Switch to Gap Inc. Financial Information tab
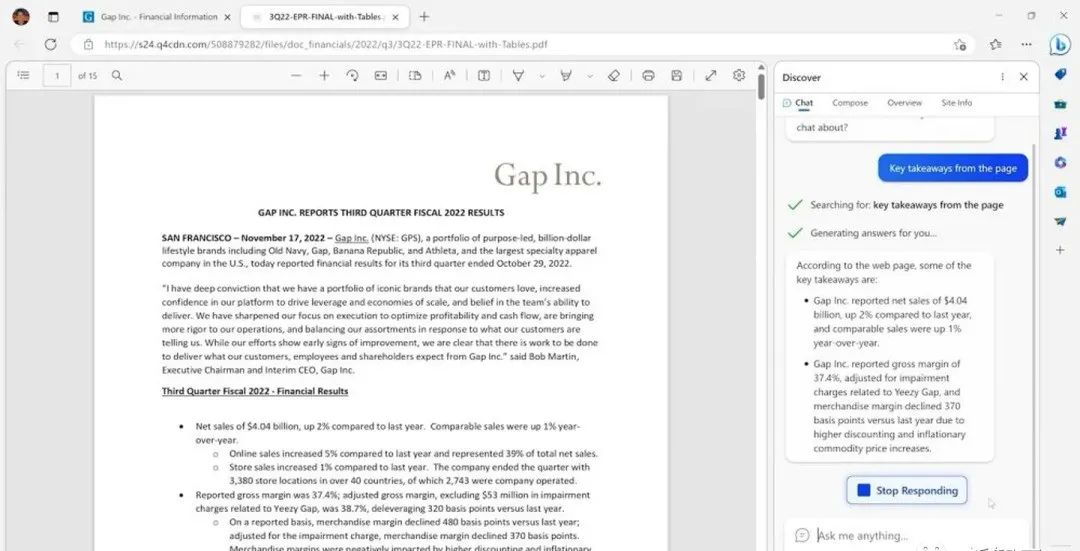The image size is (1080, 551). 156,17
